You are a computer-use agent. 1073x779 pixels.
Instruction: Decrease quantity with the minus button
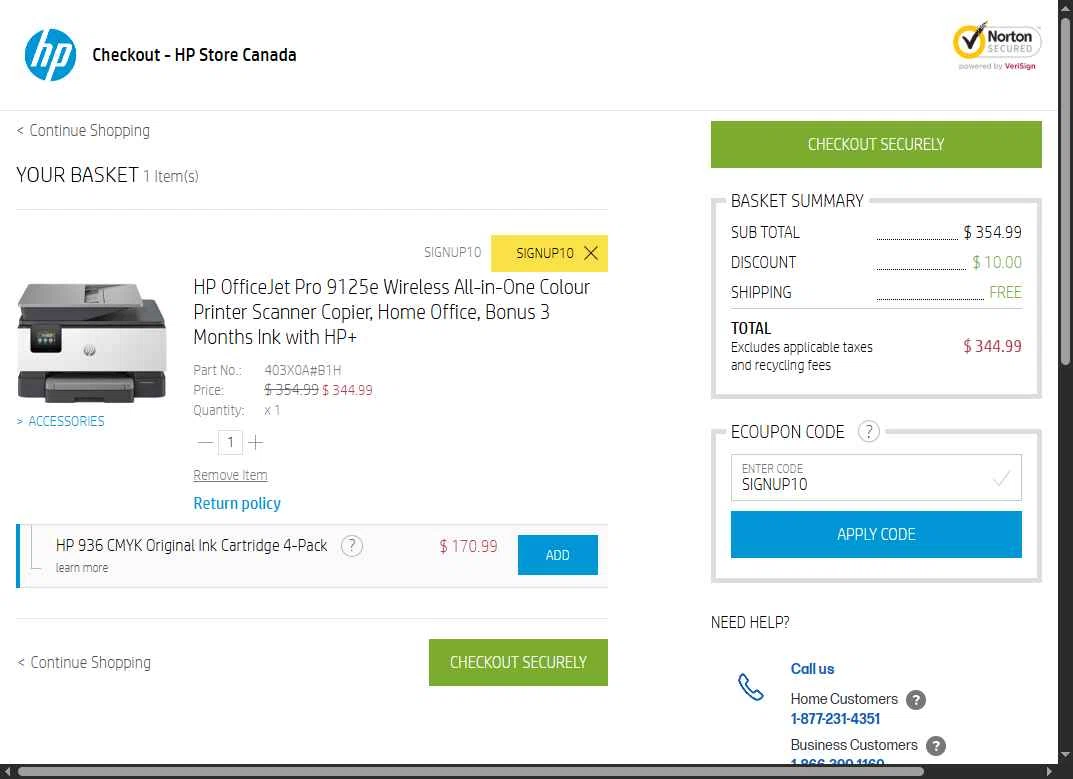[205, 443]
